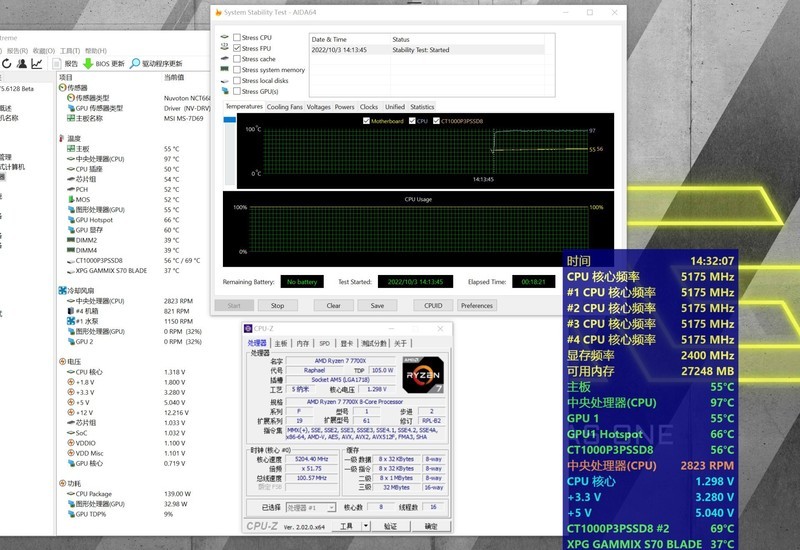Click the 传感器 section clock icon

[62, 88]
